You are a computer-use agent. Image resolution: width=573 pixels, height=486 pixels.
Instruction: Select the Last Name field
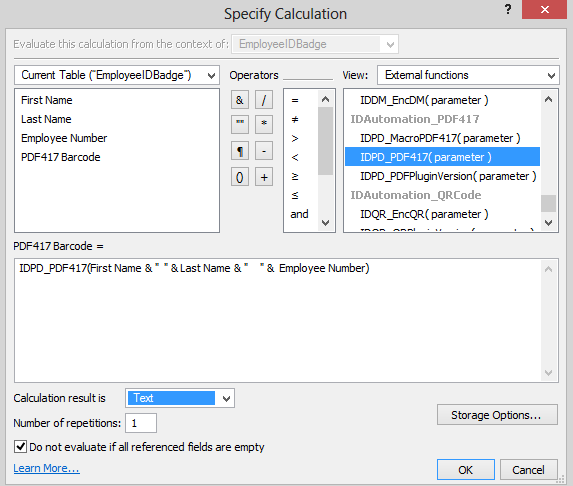point(46,119)
